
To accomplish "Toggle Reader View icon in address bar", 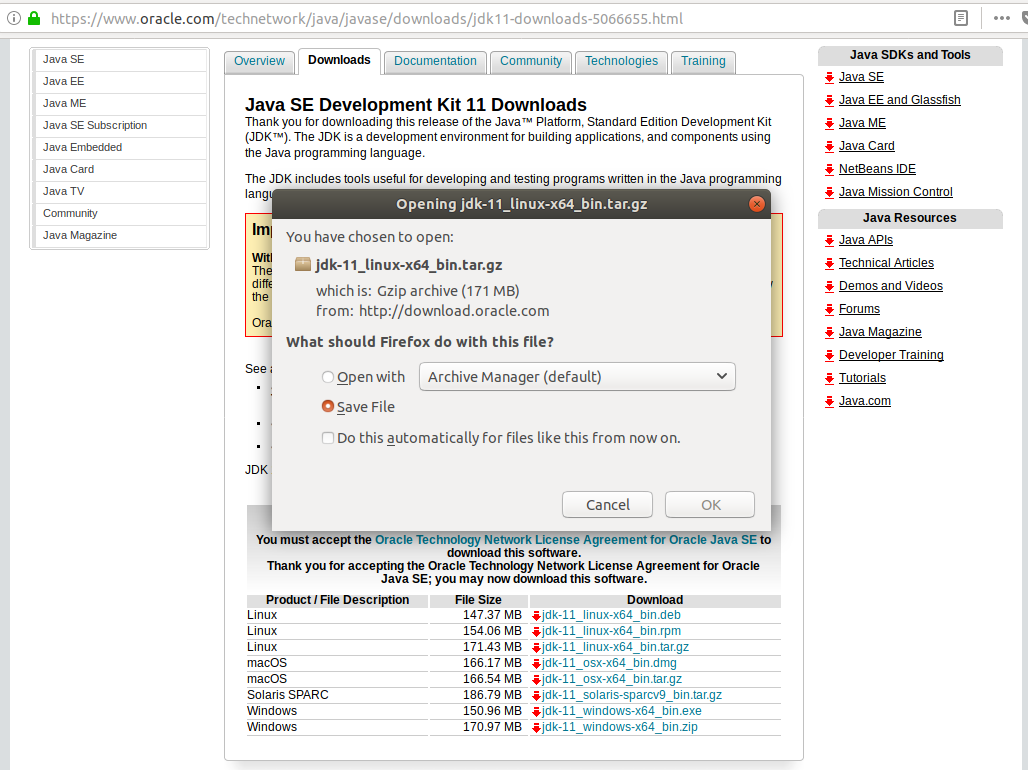I will click(960, 18).
